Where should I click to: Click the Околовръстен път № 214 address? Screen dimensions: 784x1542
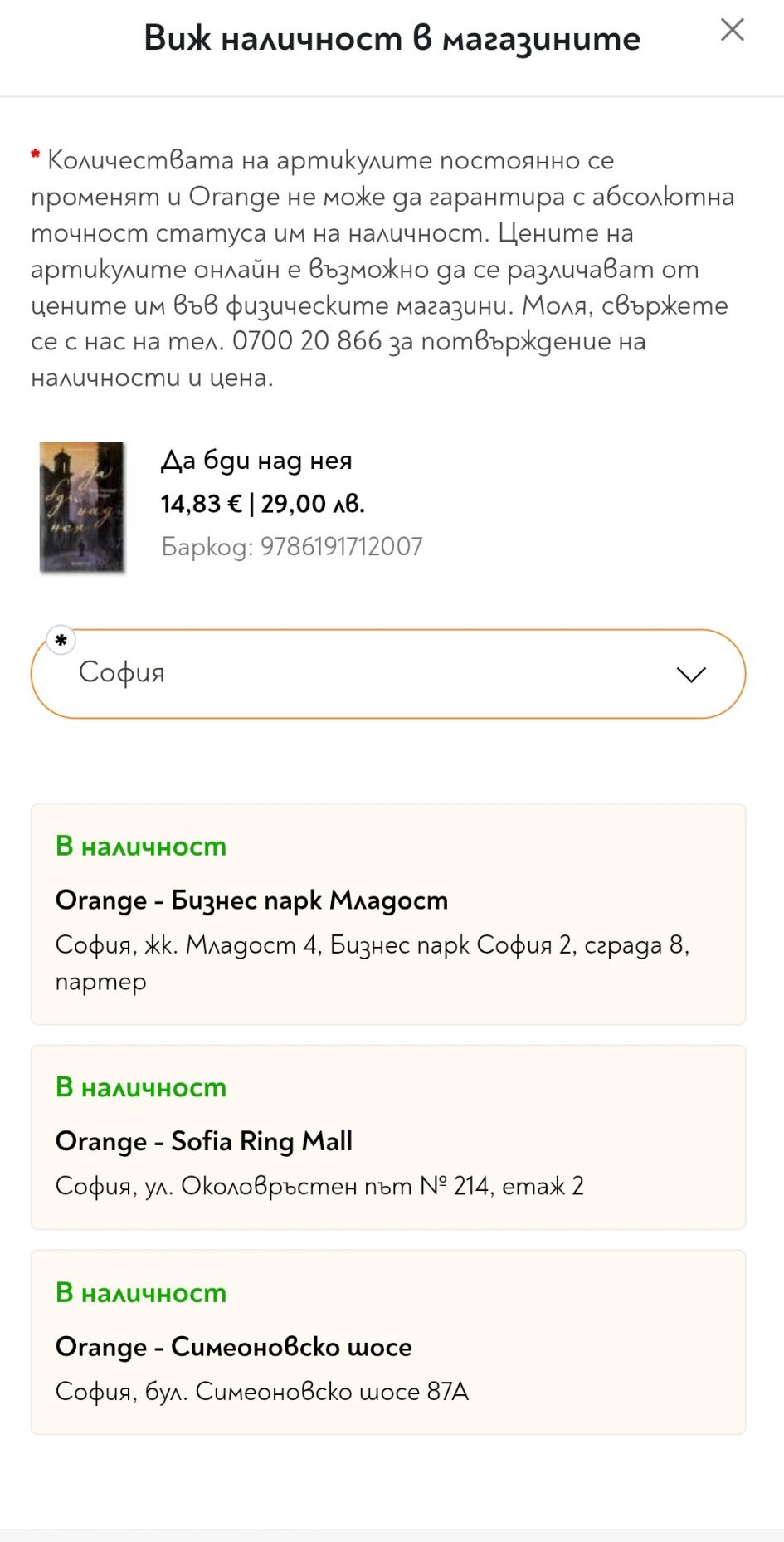coord(319,1186)
